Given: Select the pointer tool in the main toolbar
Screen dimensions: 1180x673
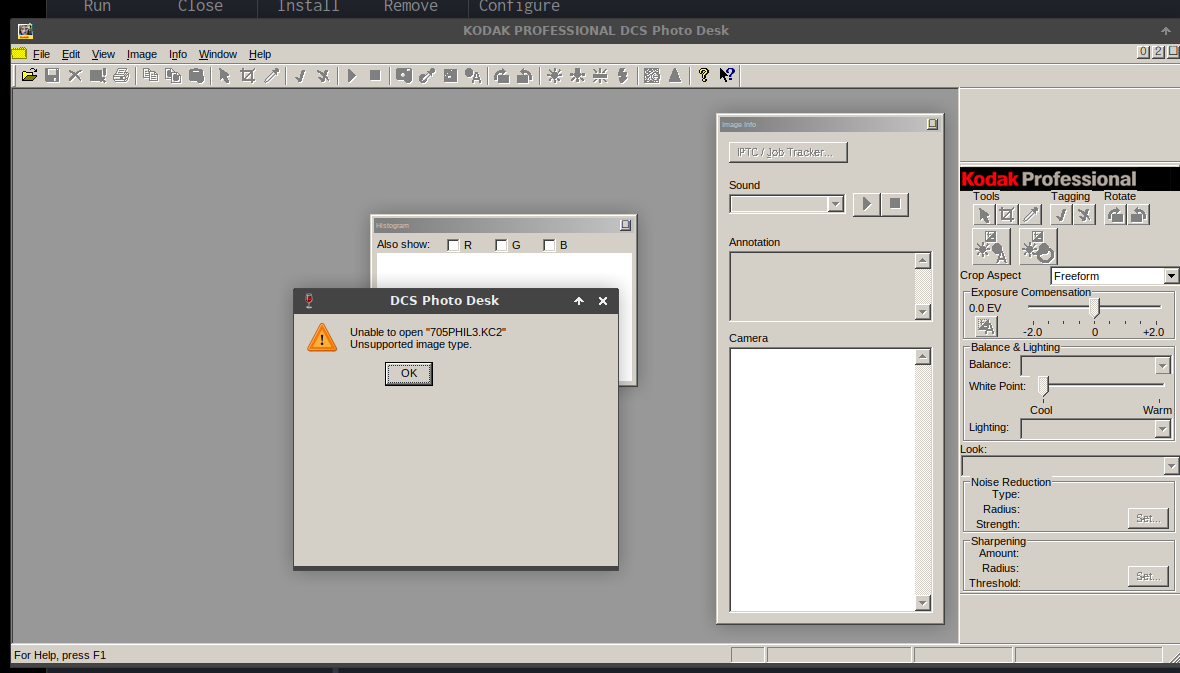Looking at the screenshot, I should click(224, 75).
